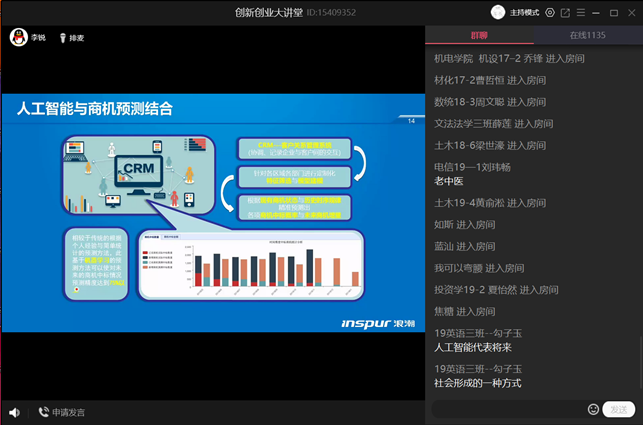Viewport: 643px width, 425px height.
Task: Click the 申请发言 phone icon
Action: coord(43,412)
